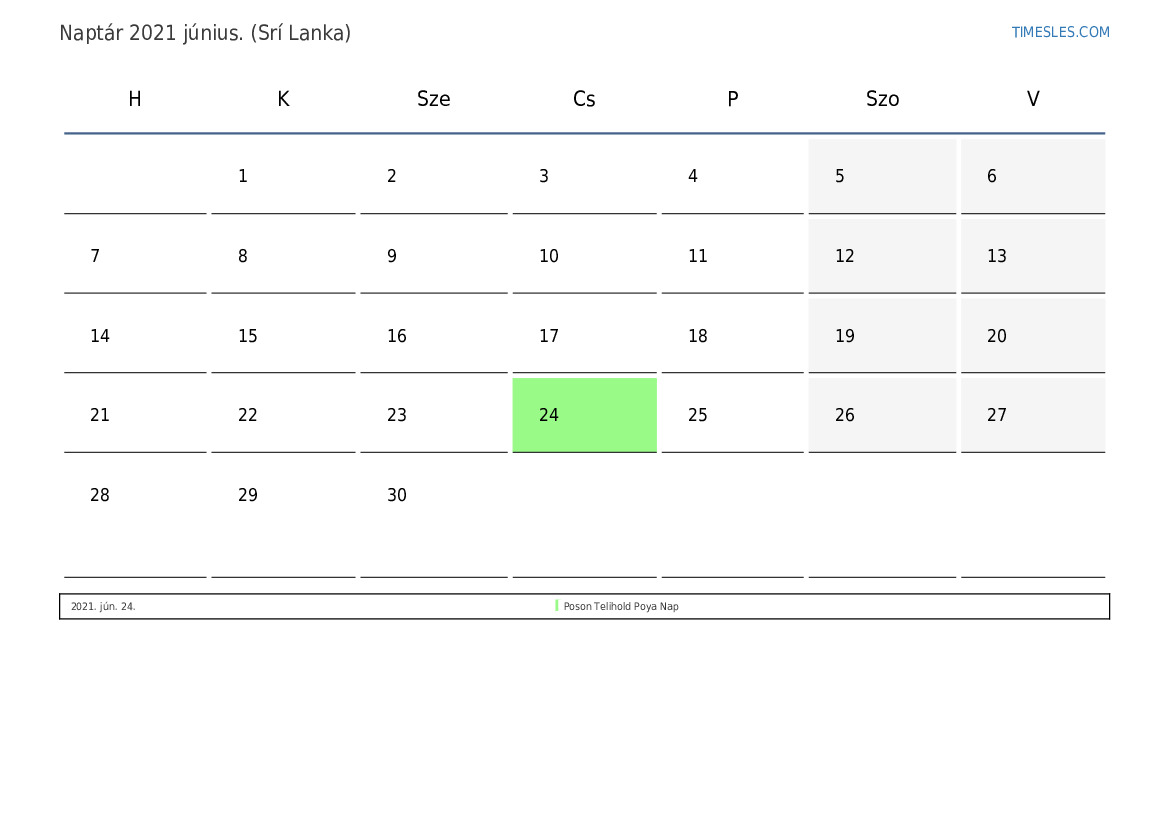Viewport: 1169px width, 827px height.
Task: Click the Cs weekday header
Action: (584, 99)
